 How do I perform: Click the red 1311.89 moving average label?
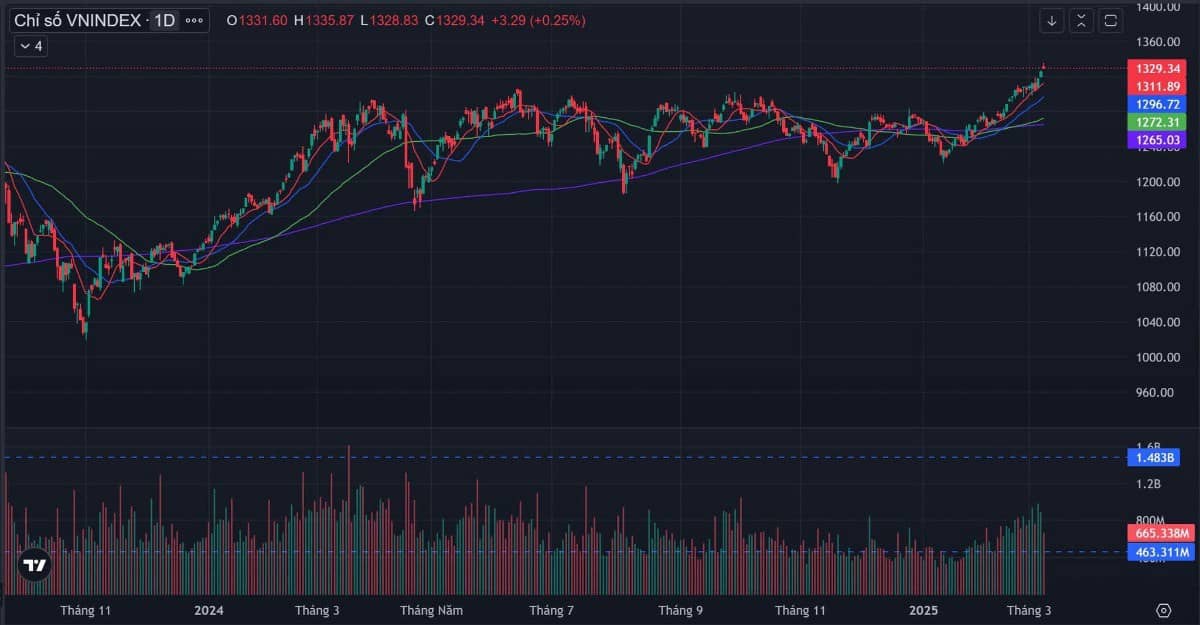point(1159,86)
